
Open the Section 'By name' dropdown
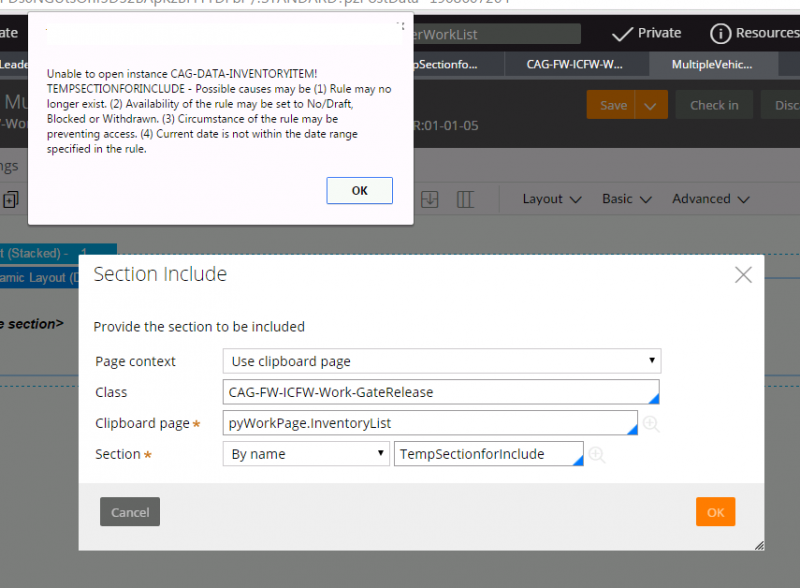point(306,454)
